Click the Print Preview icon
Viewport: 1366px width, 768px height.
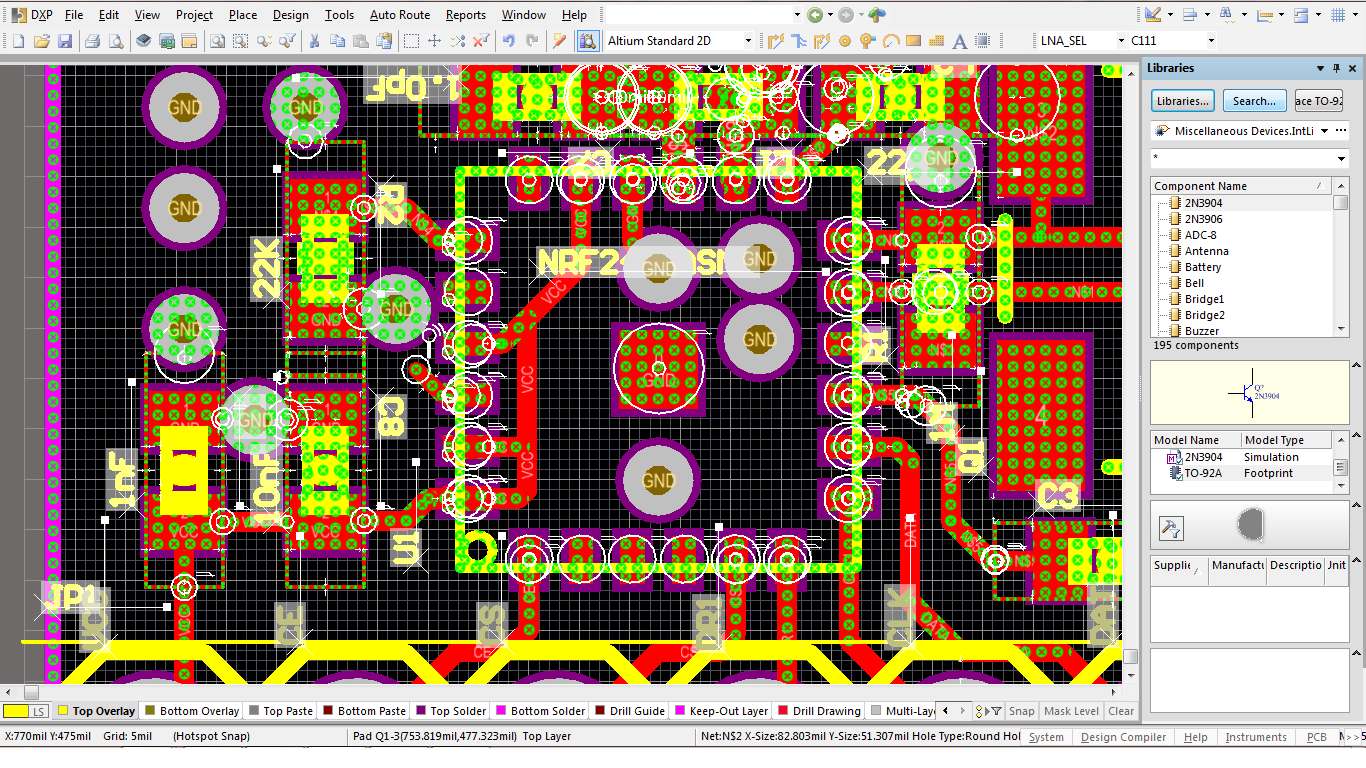click(x=116, y=41)
